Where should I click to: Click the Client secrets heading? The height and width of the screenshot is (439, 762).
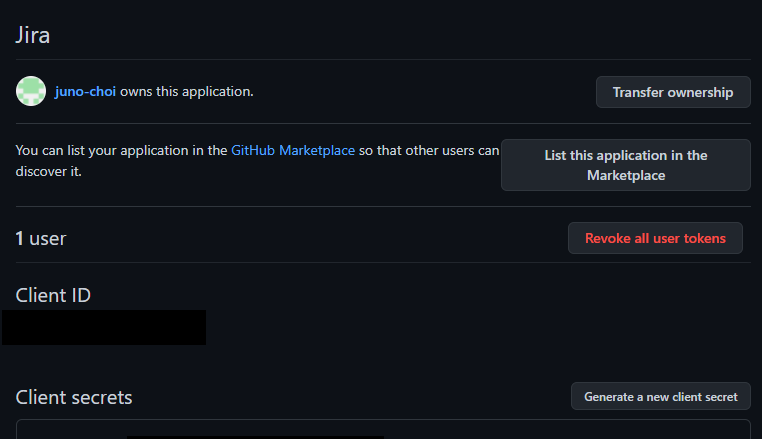[x=74, y=397]
